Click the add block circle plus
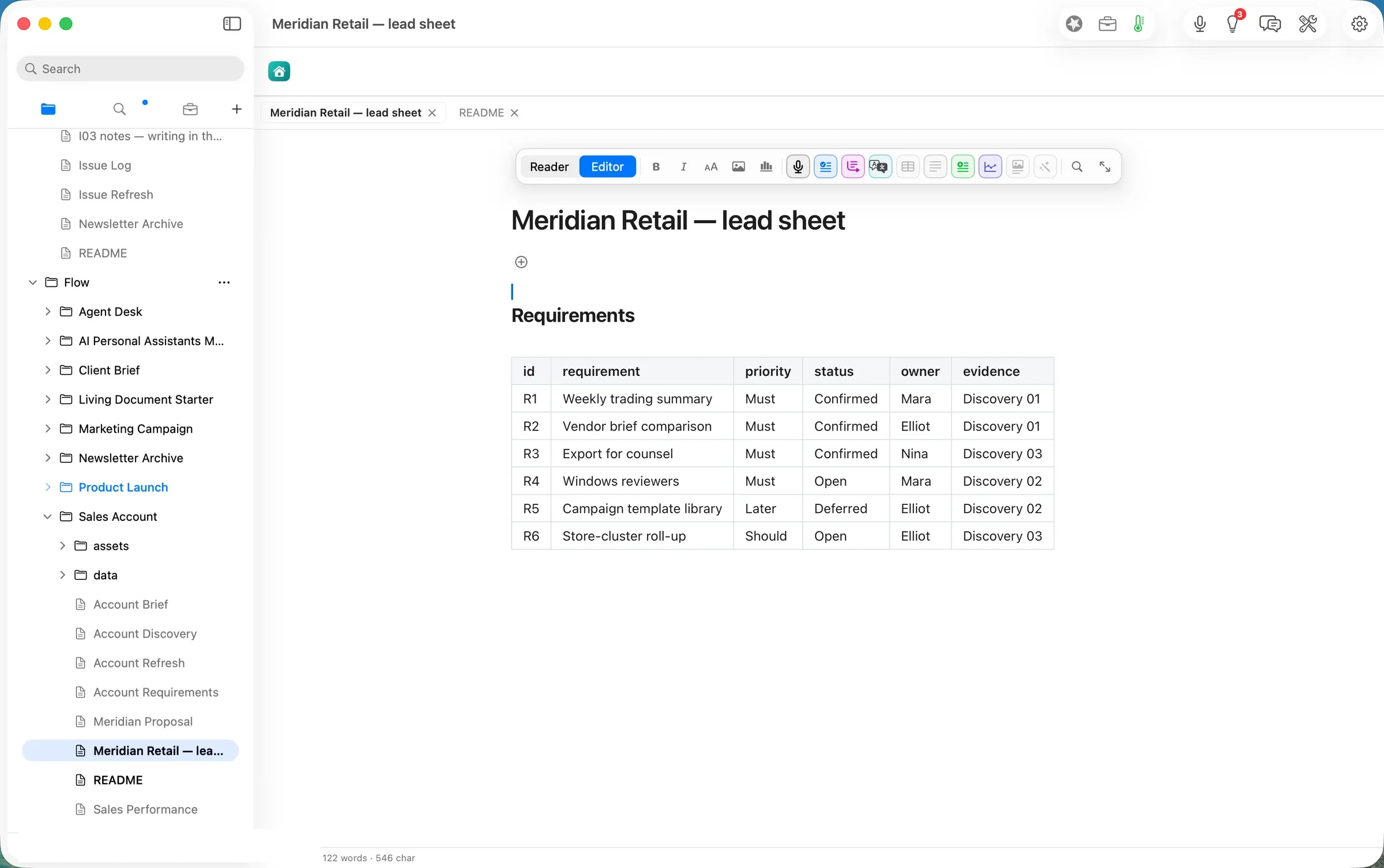The width and height of the screenshot is (1384, 868). 521,262
